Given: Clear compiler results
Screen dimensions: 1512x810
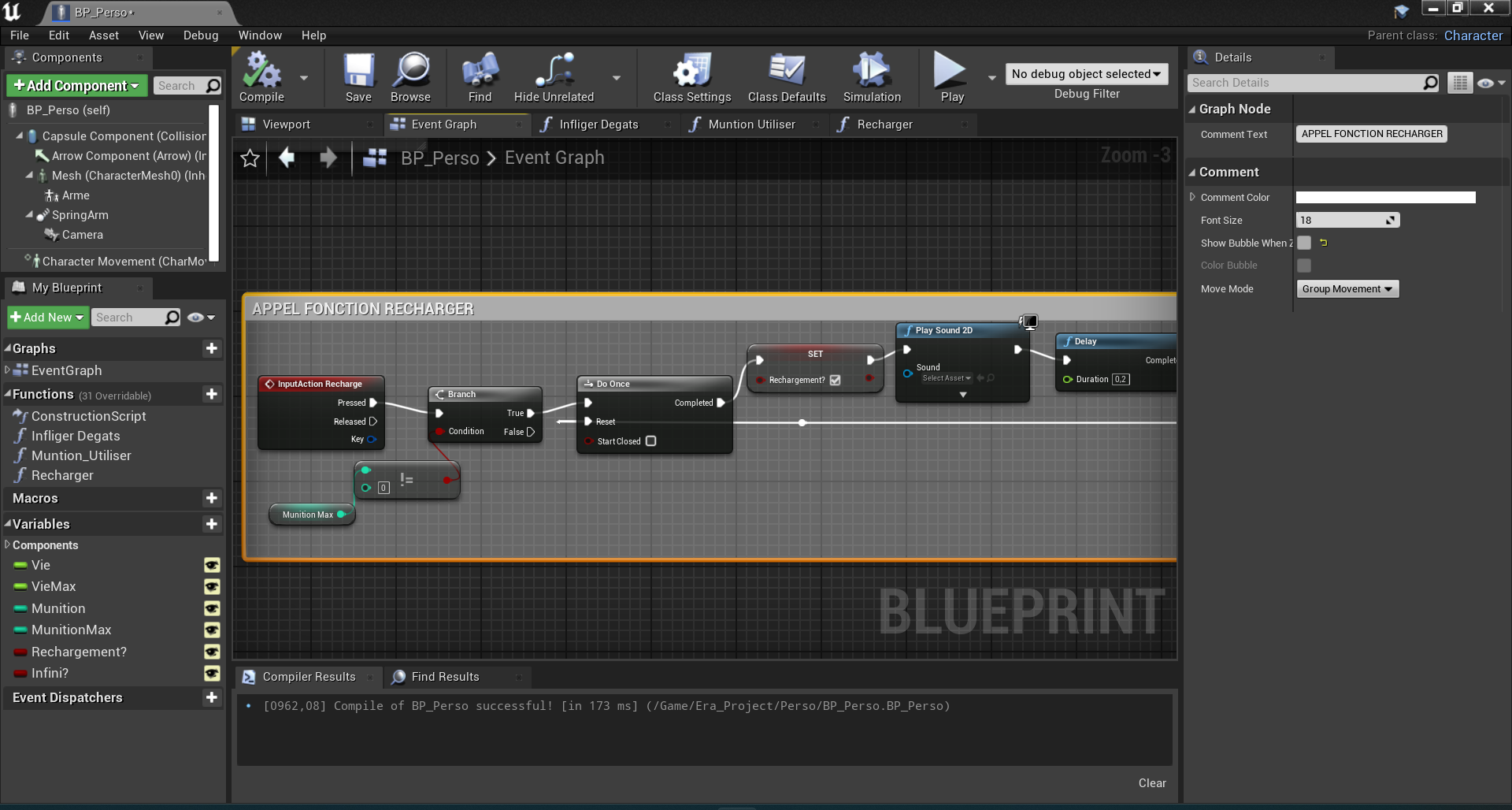Looking at the screenshot, I should pyautogui.click(x=1152, y=783).
